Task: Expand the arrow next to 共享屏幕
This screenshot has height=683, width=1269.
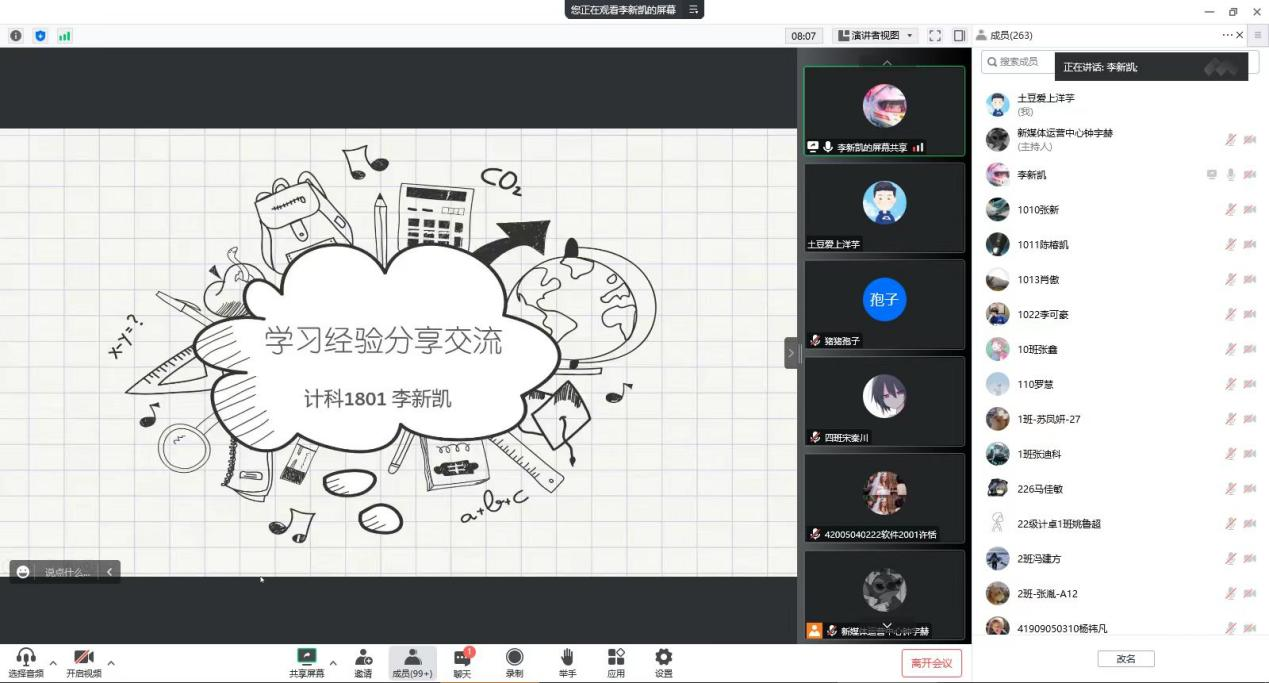Action: coord(333,662)
